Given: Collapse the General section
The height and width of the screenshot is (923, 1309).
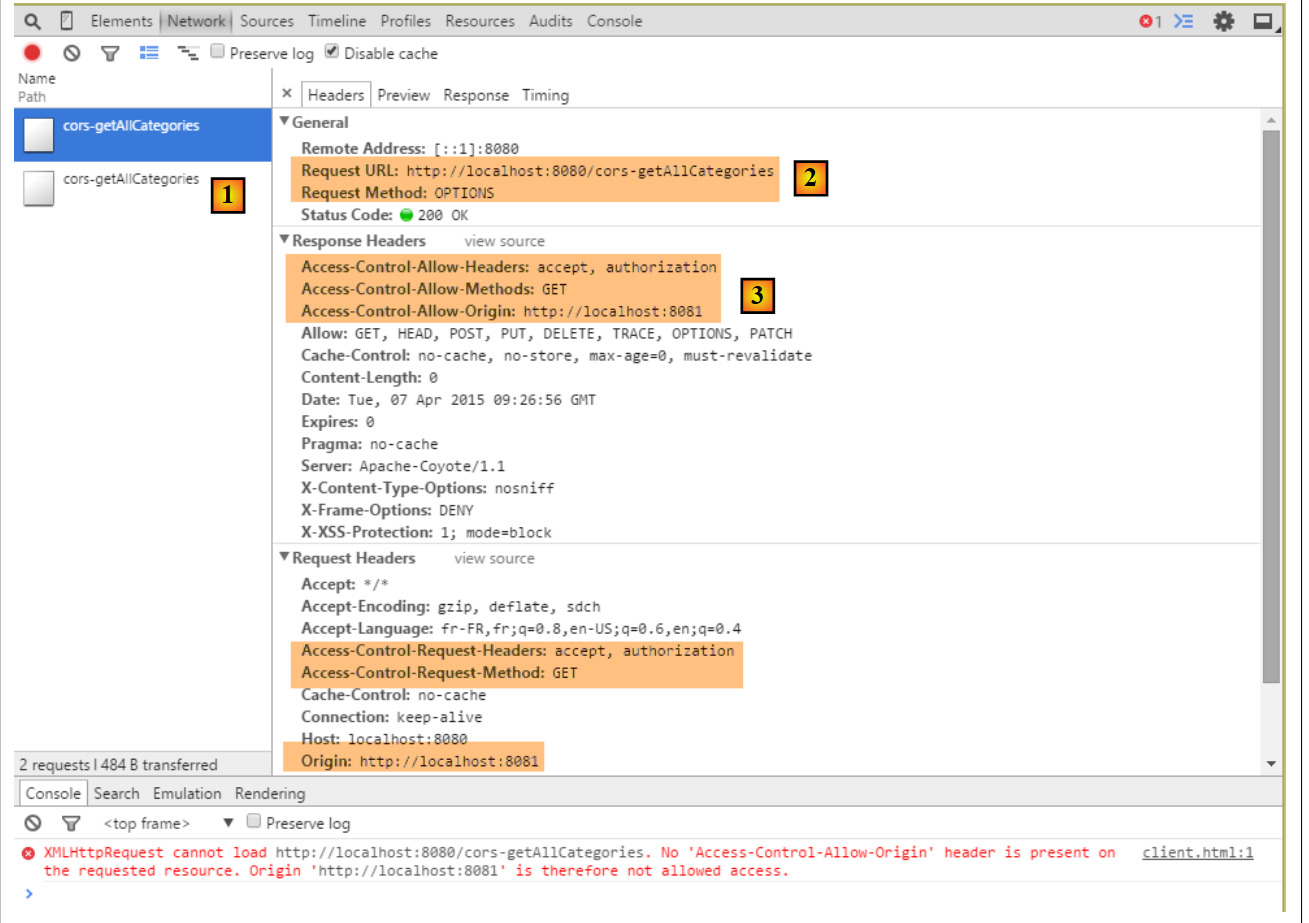Looking at the screenshot, I should (x=284, y=122).
